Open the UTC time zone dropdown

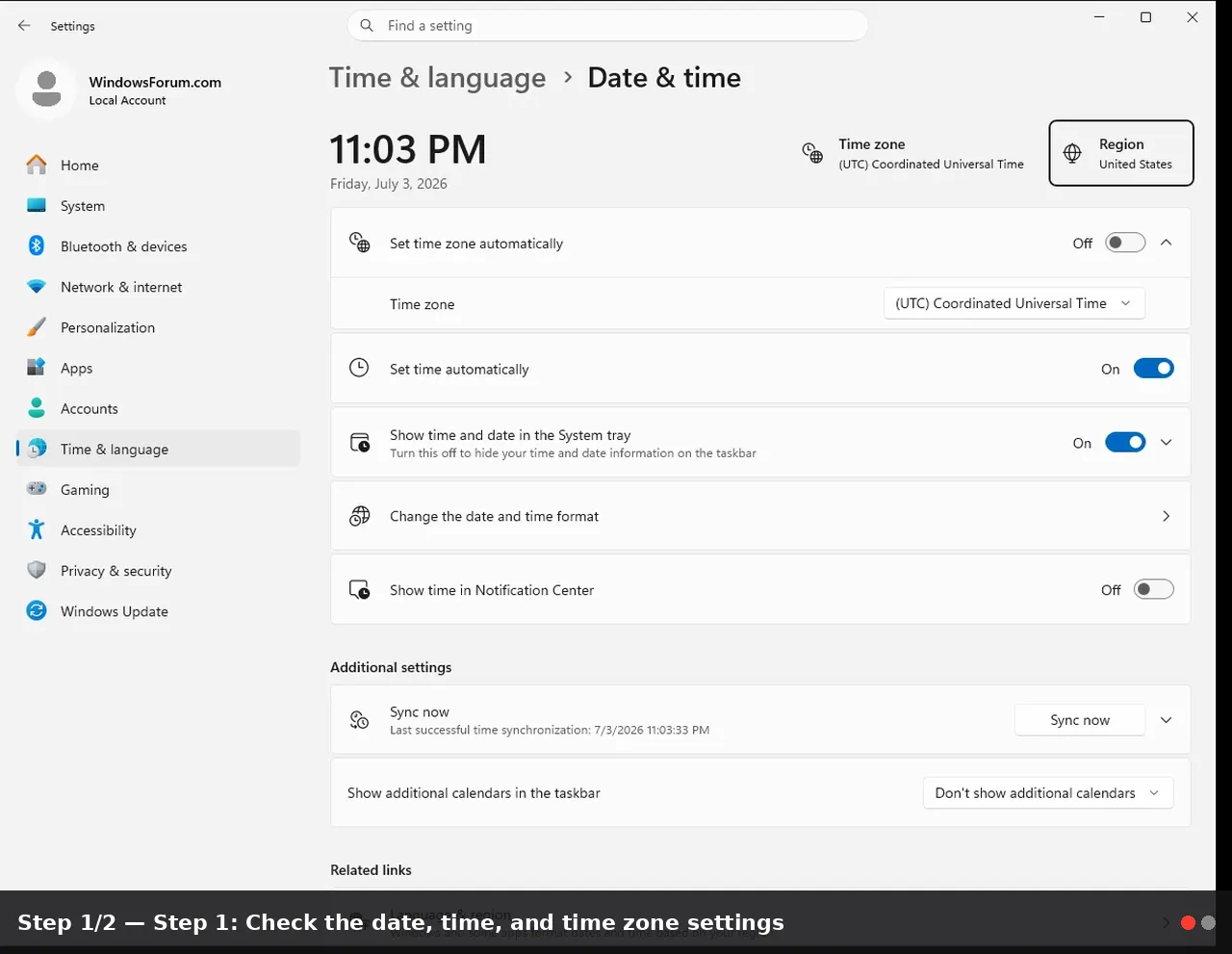tap(1014, 303)
